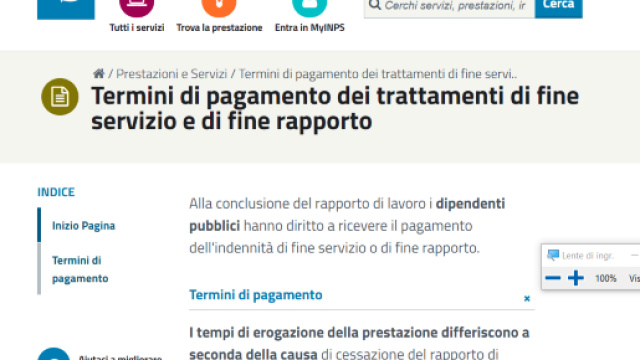Click the Termini di pagamento section heading
The height and width of the screenshot is (360, 640).
(x=256, y=295)
